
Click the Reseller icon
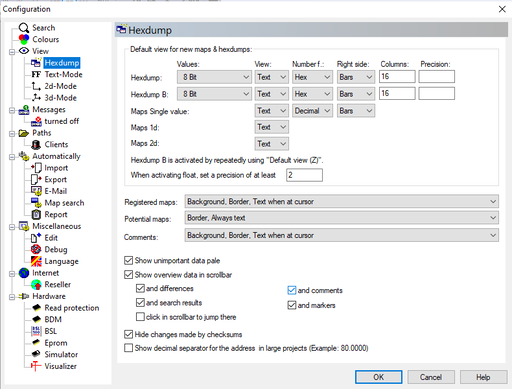36,284
